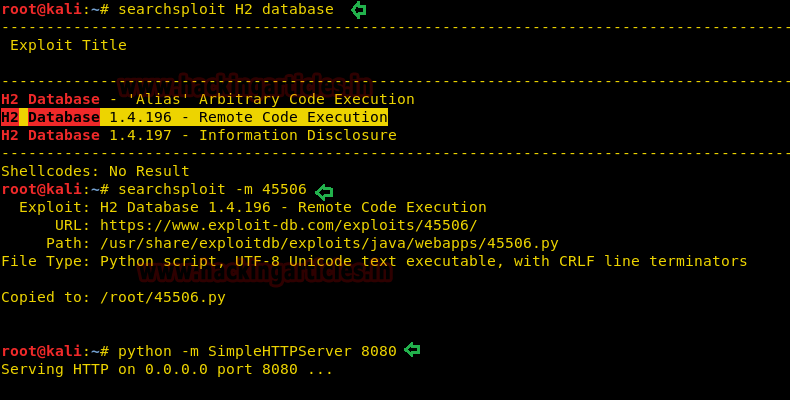Click the "Exploit:" description line under searchsploit -m
This screenshot has width=790, height=400.
pos(252,207)
